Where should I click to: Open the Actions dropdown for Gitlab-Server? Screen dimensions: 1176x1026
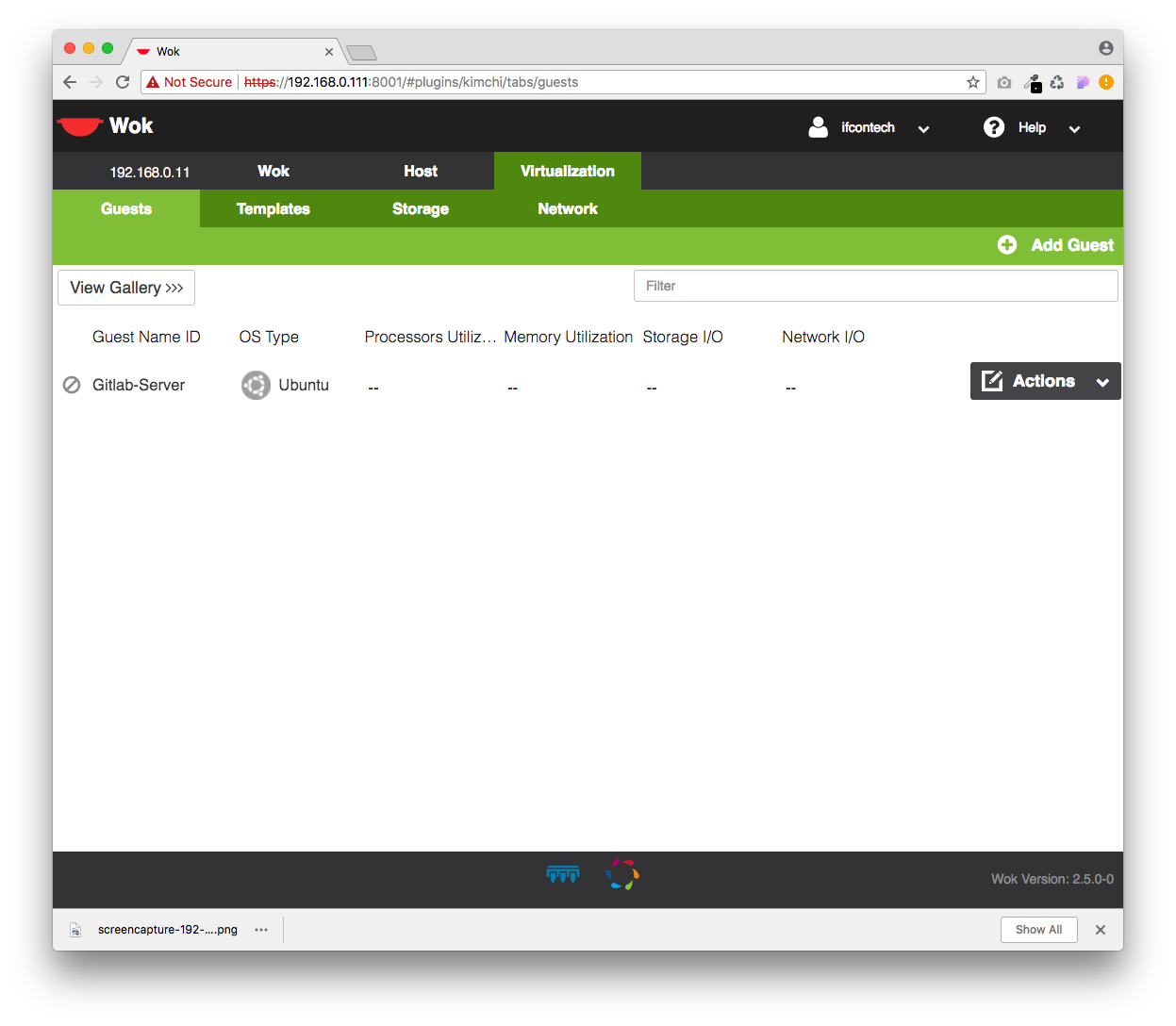point(1045,381)
